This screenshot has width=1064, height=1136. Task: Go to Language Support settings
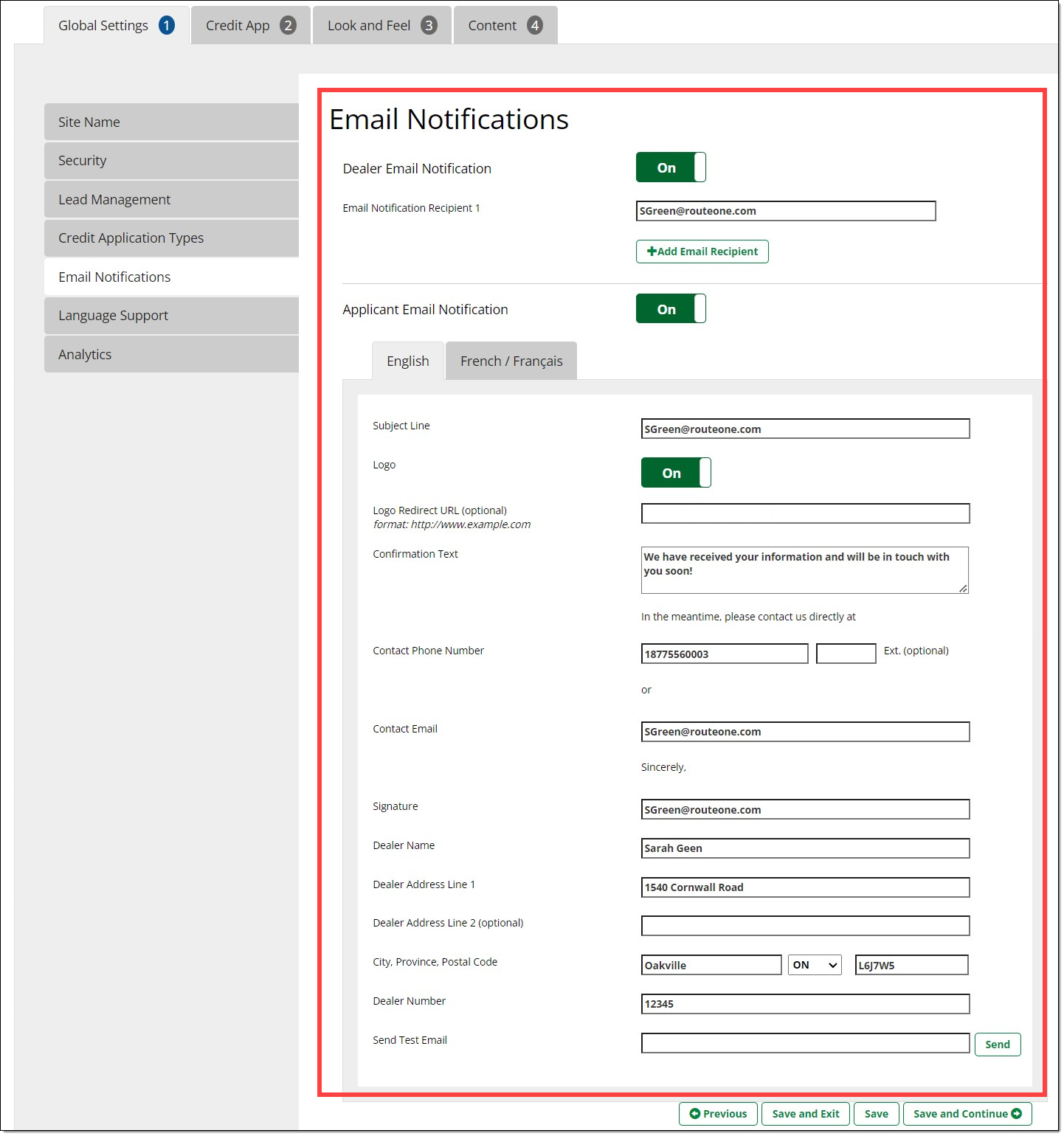[171, 316]
